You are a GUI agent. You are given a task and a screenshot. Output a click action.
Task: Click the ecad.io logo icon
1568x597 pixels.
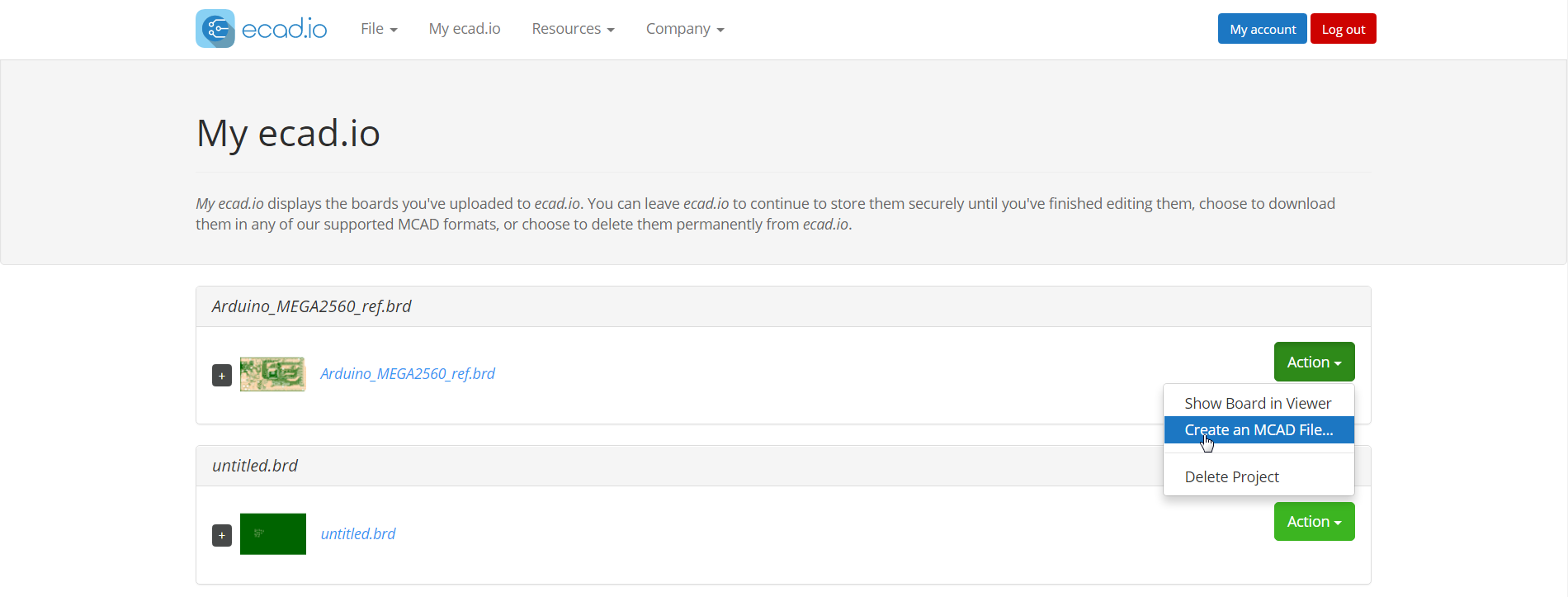[x=215, y=29]
